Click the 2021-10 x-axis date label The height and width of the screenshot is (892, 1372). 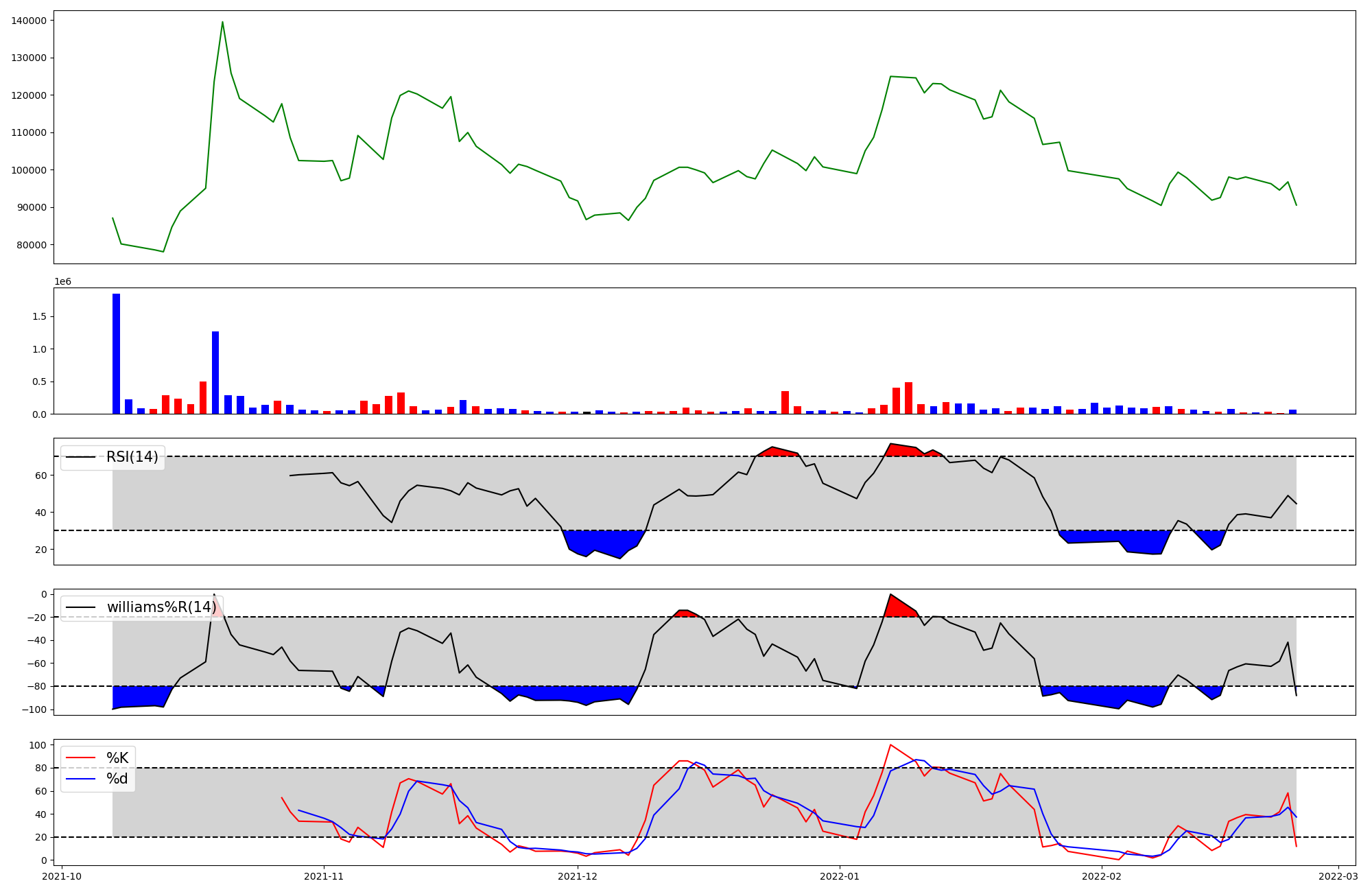coord(62,876)
